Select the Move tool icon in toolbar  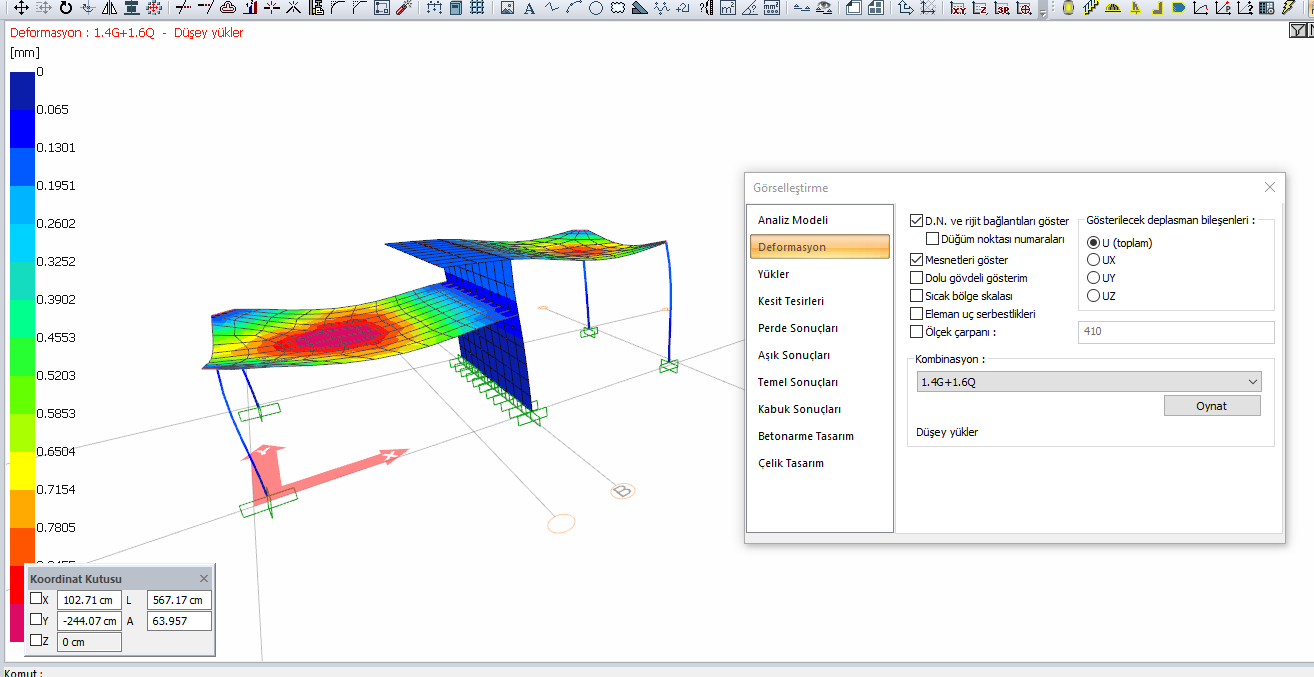21,9
